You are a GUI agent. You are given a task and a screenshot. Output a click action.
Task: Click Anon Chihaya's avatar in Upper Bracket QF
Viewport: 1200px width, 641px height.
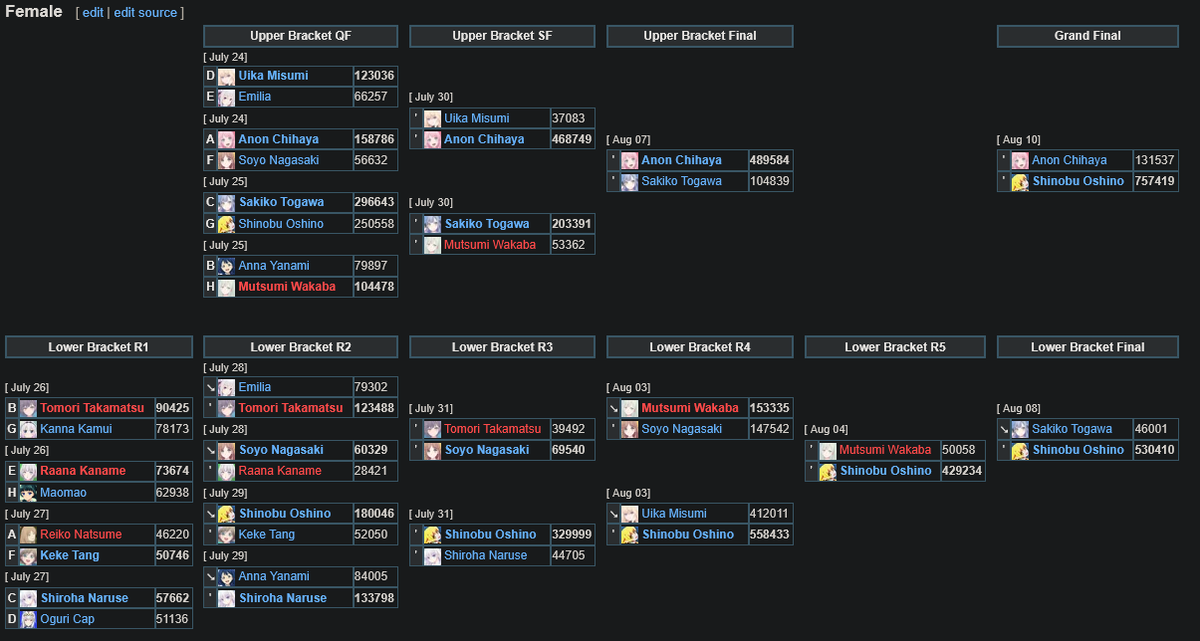[227, 140]
